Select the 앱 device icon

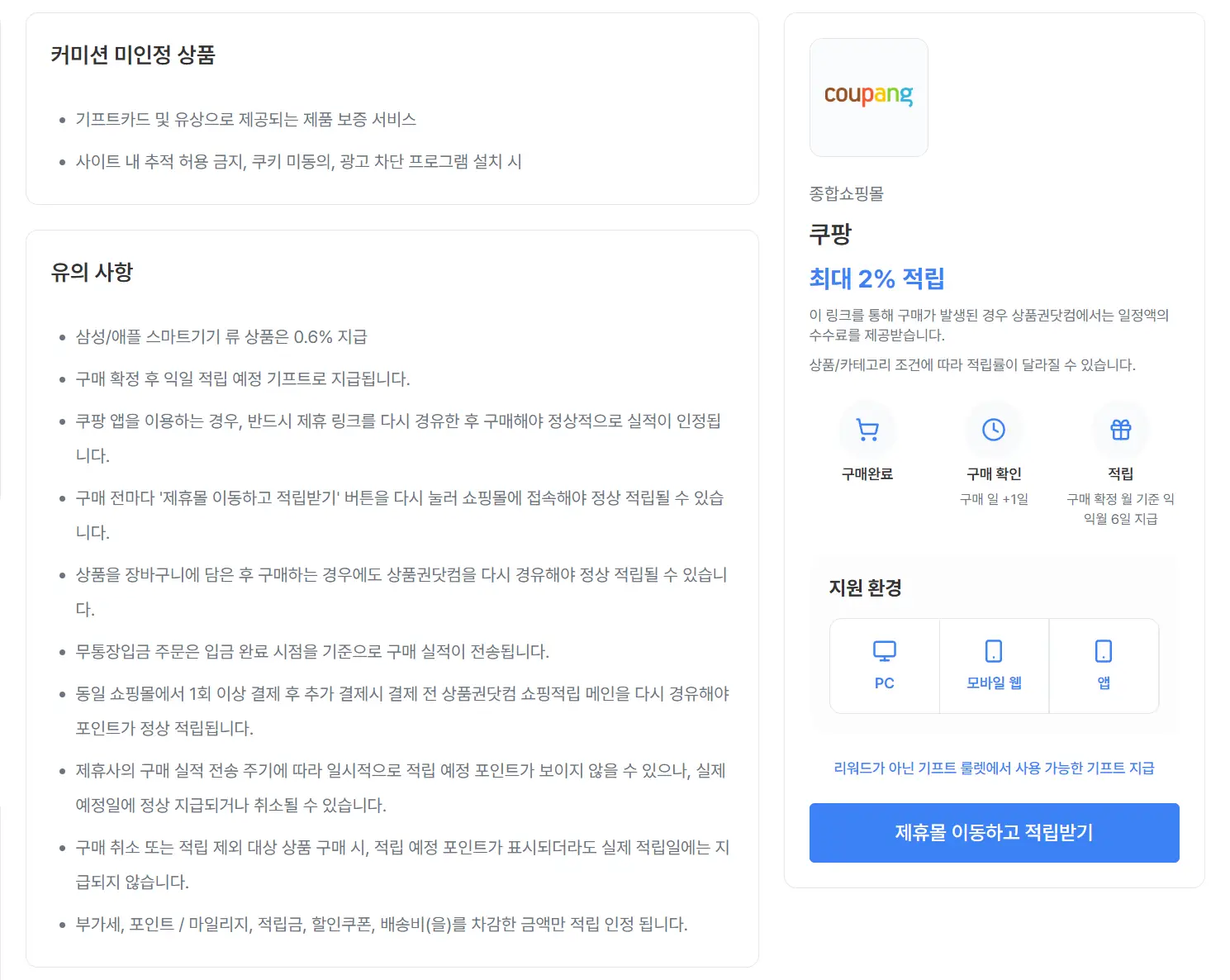[x=1104, y=651]
